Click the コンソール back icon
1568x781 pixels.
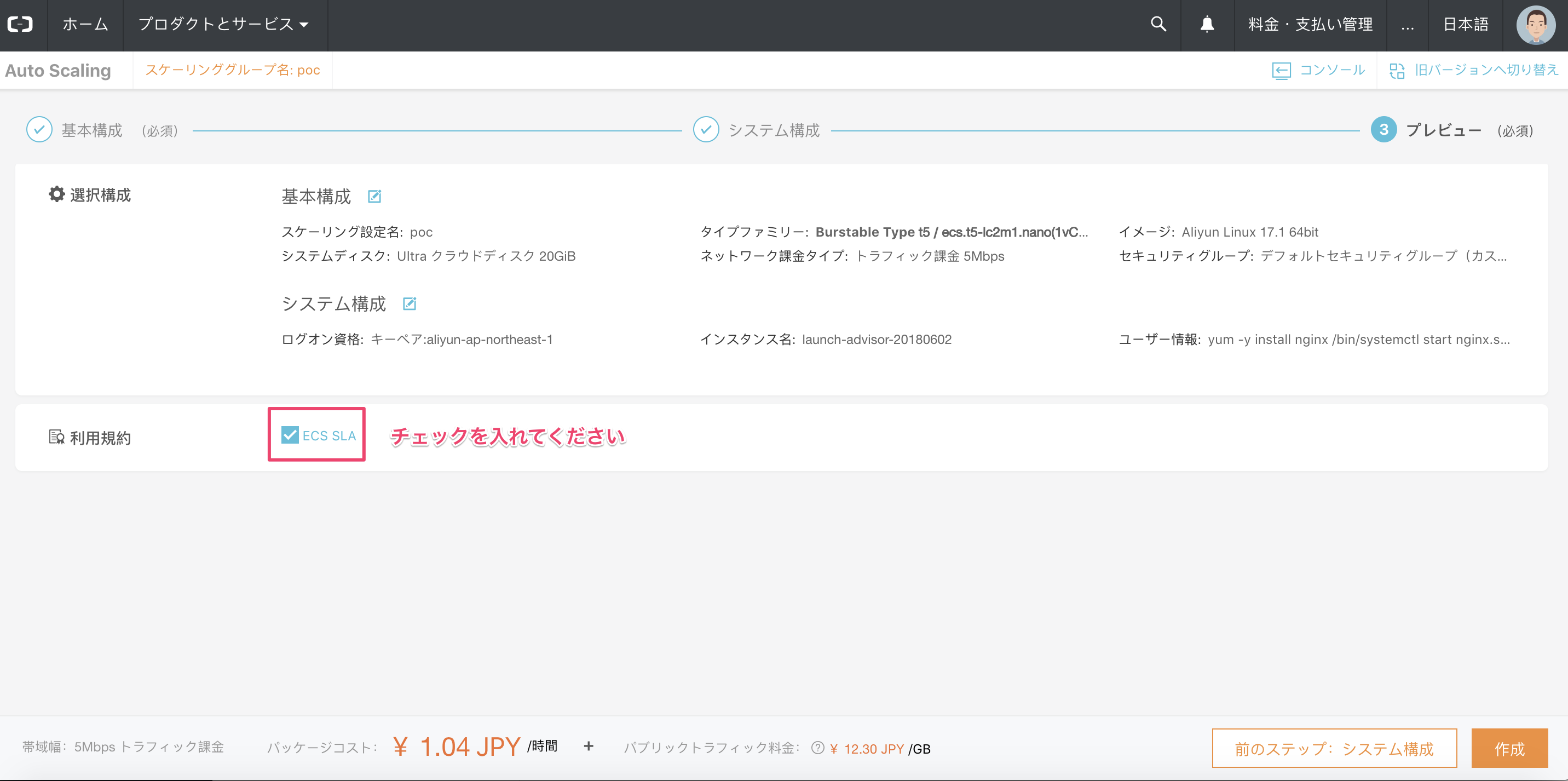[x=1281, y=71]
